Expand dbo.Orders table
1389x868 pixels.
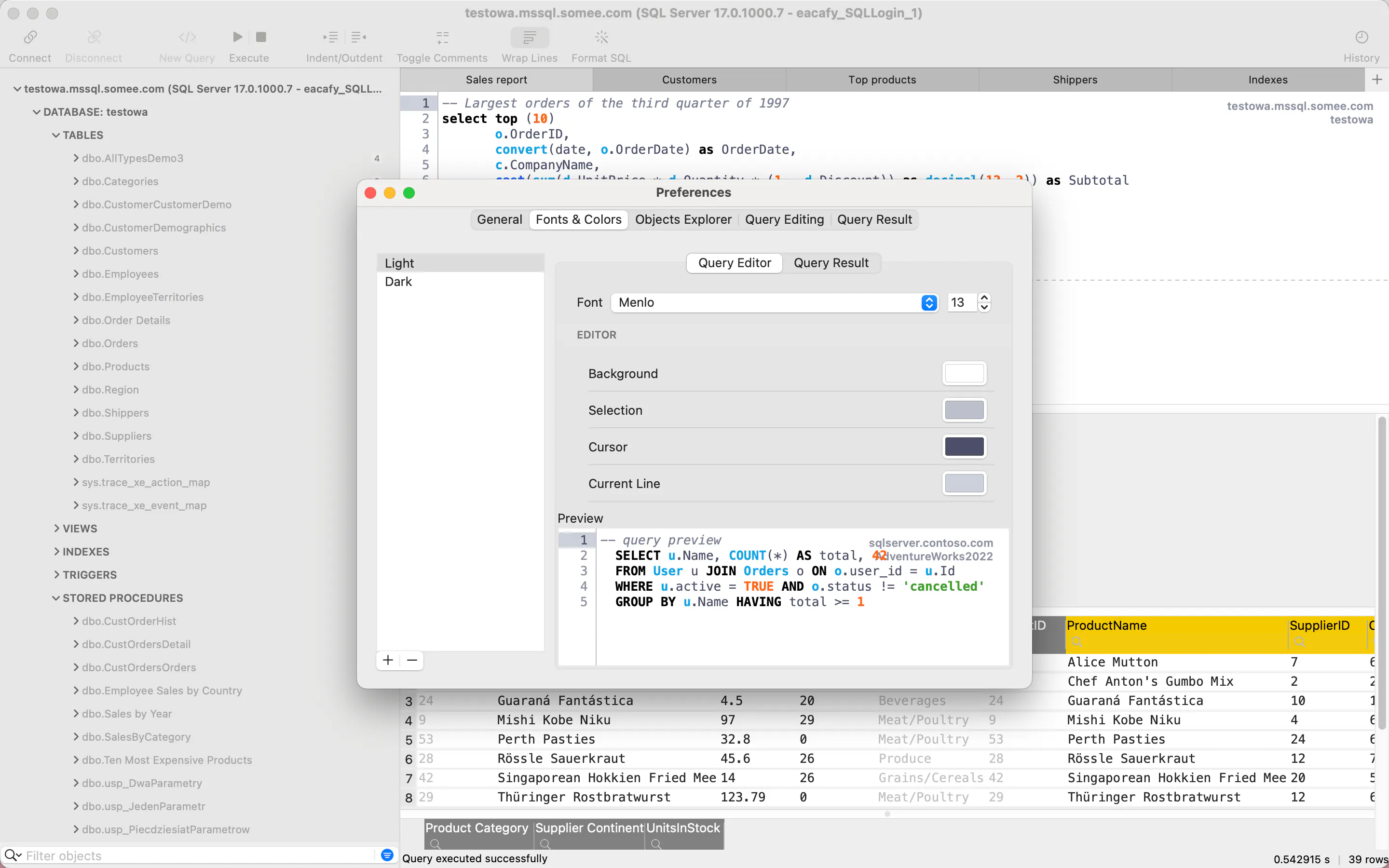click(x=76, y=343)
